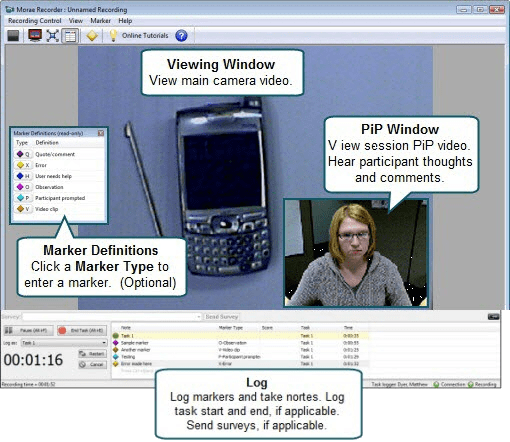Screen dimensions: 510x442
Task: Open the Recording Control menu
Action: tap(35, 21)
